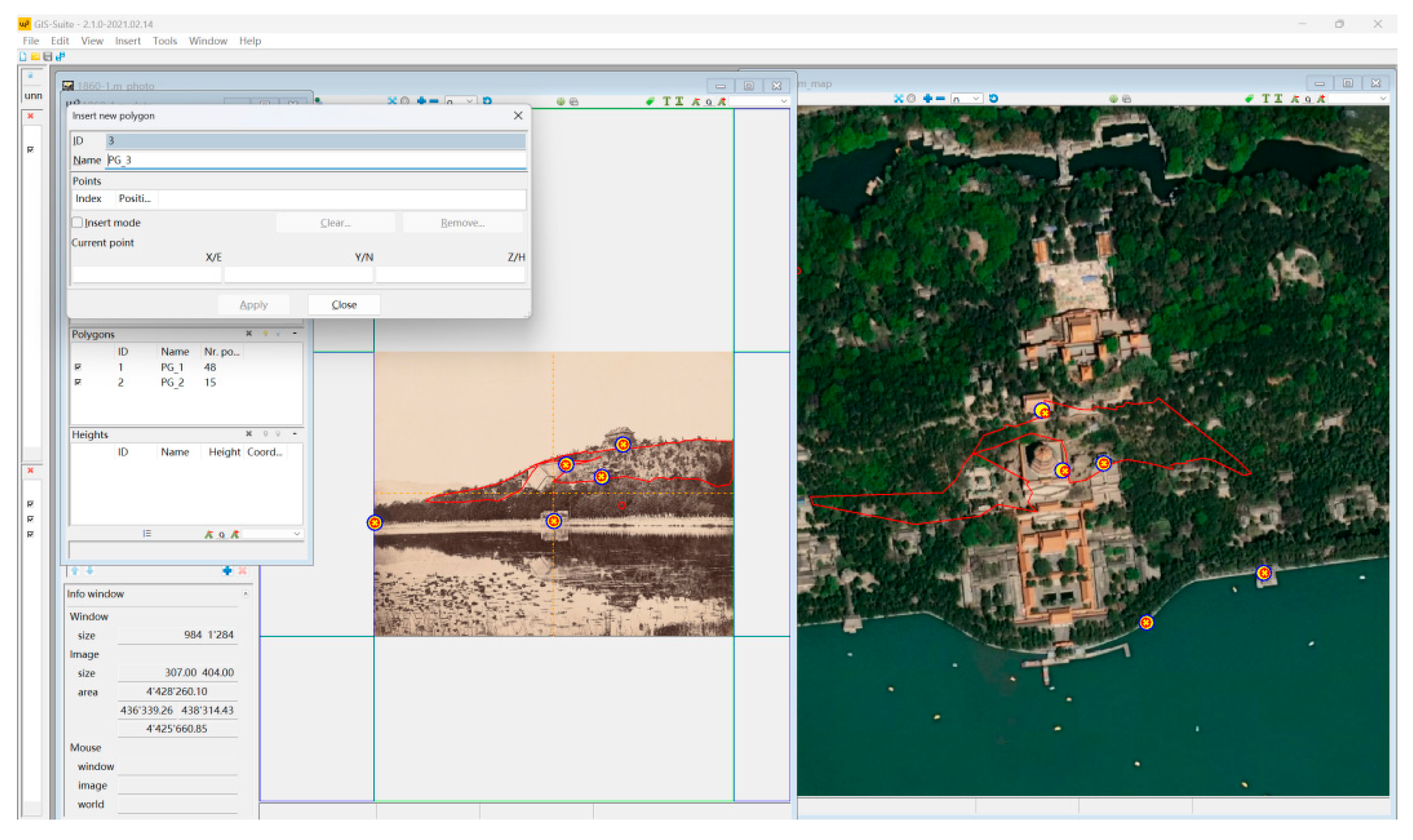This screenshot has height=840, width=1413.
Task: Select the pan/move tool on the map toolbar
Action: pos(900,99)
